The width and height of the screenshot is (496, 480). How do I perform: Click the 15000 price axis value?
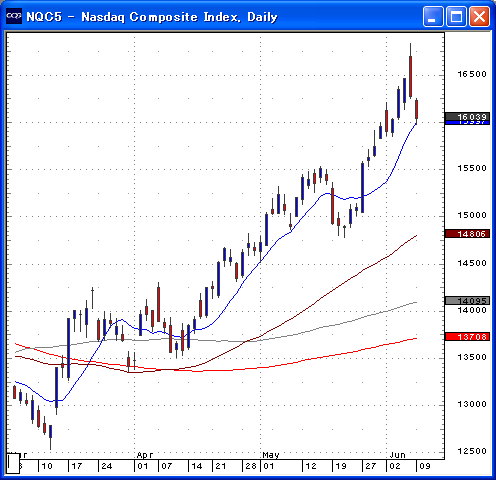click(x=472, y=215)
